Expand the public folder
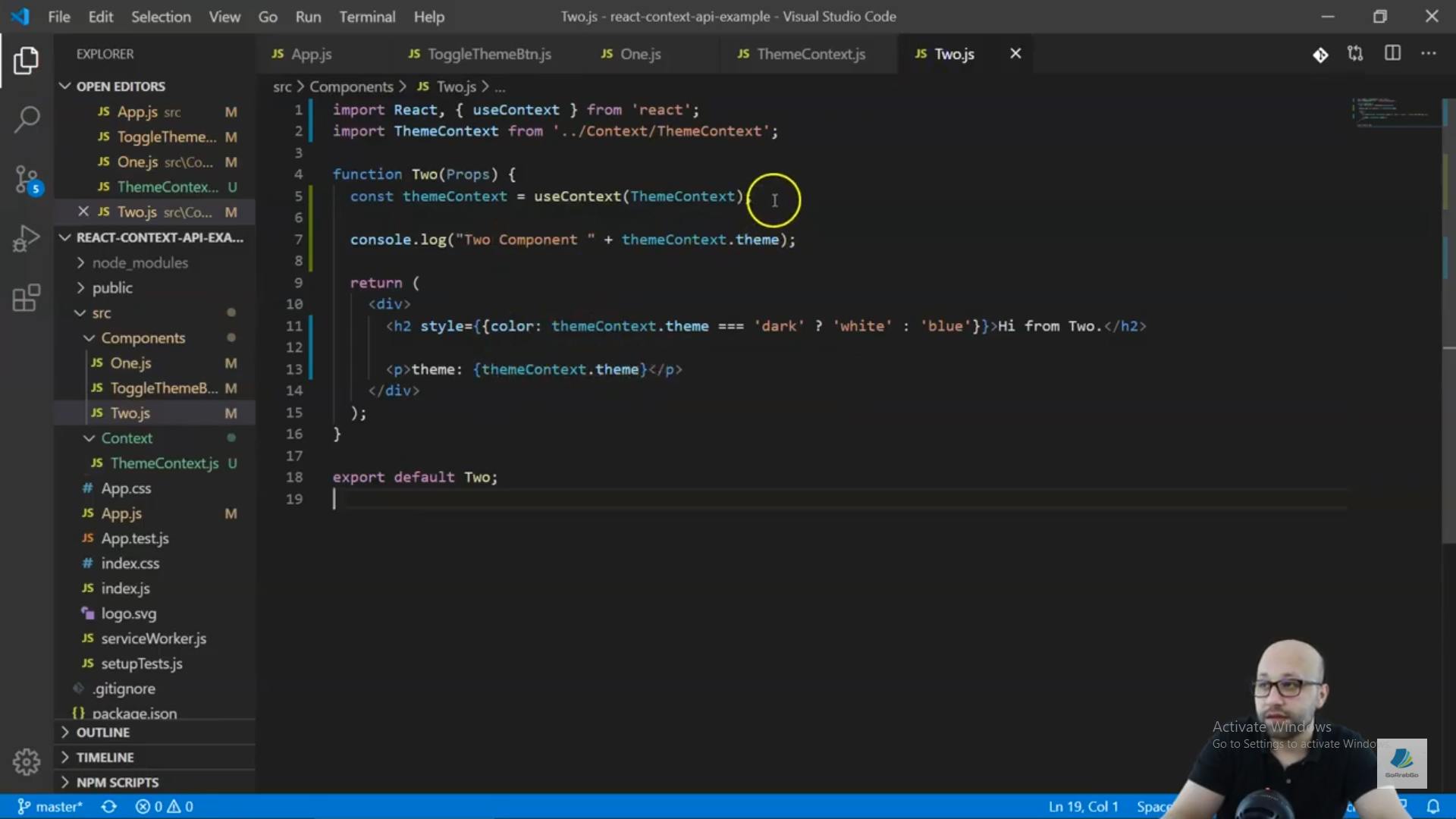Viewport: 1456px width, 819px height. [112, 287]
